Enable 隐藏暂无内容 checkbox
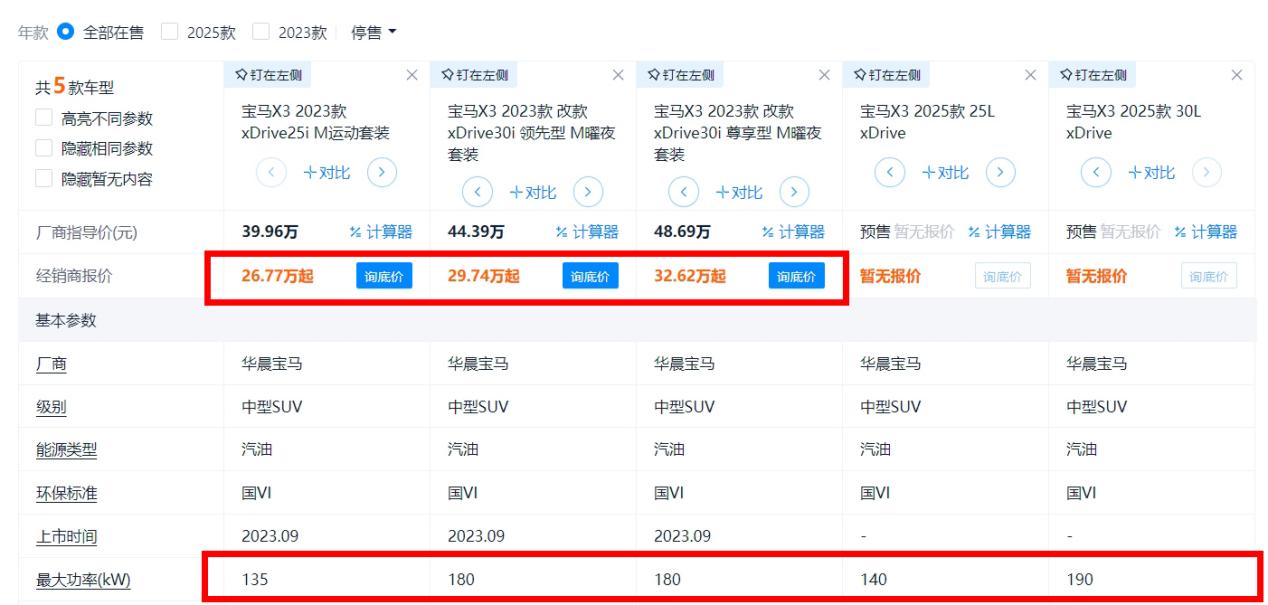Image resolution: width=1268 pixels, height=605 pixels. (44, 179)
